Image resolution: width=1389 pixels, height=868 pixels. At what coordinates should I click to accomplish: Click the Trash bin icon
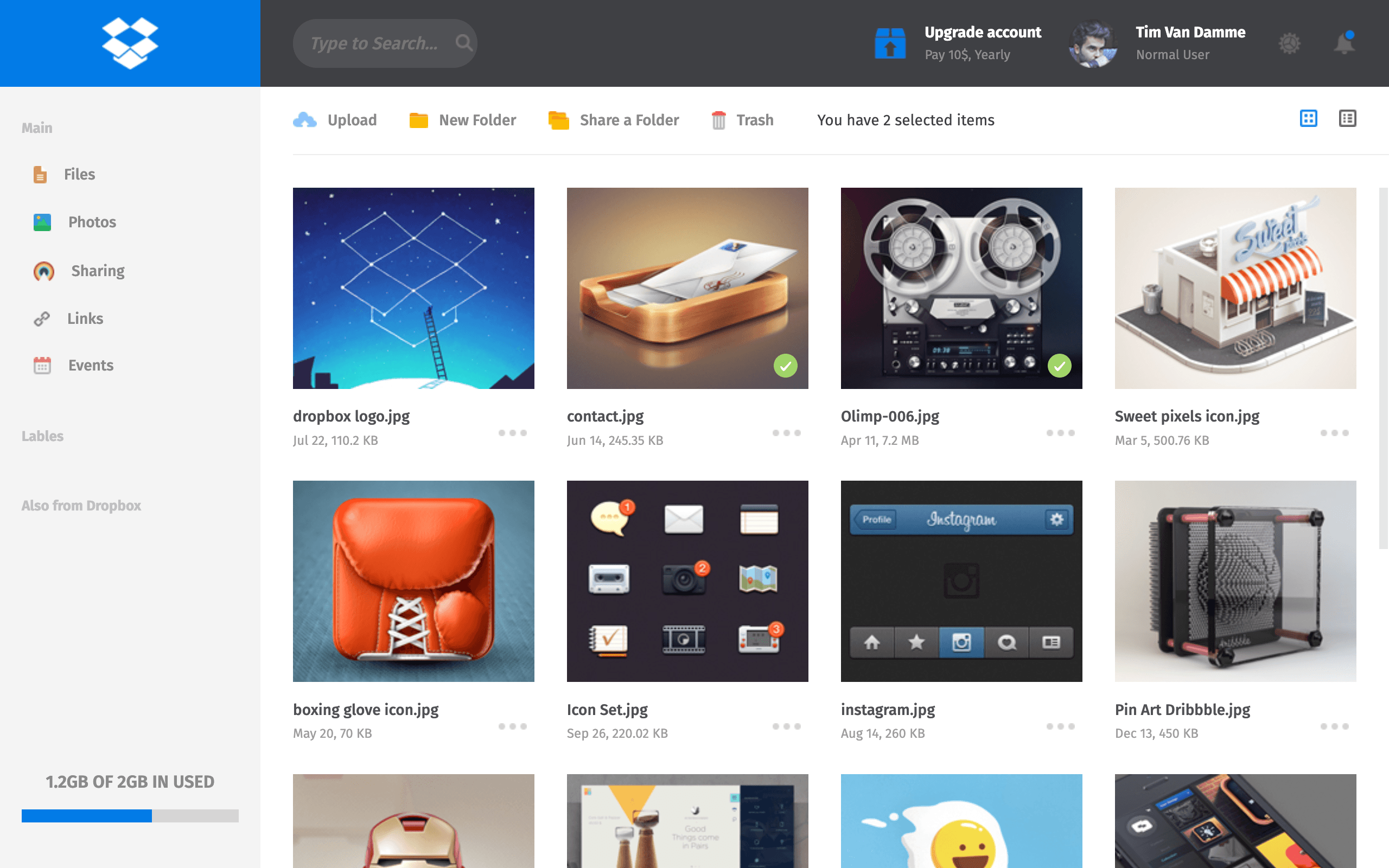coord(718,120)
